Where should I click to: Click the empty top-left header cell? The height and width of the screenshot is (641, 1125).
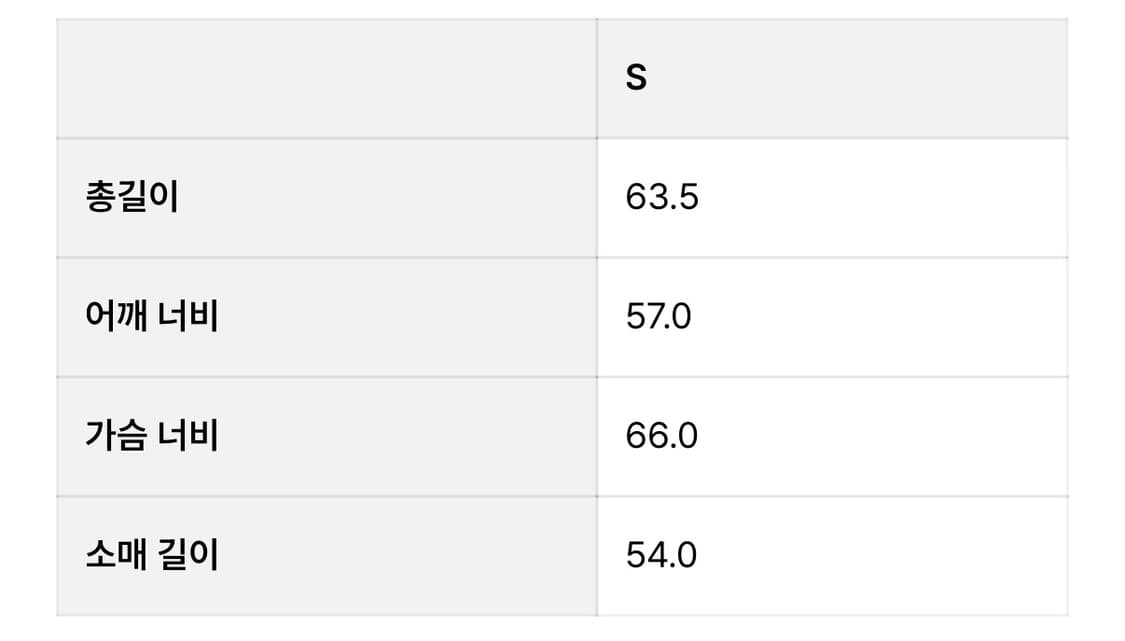(x=326, y=78)
